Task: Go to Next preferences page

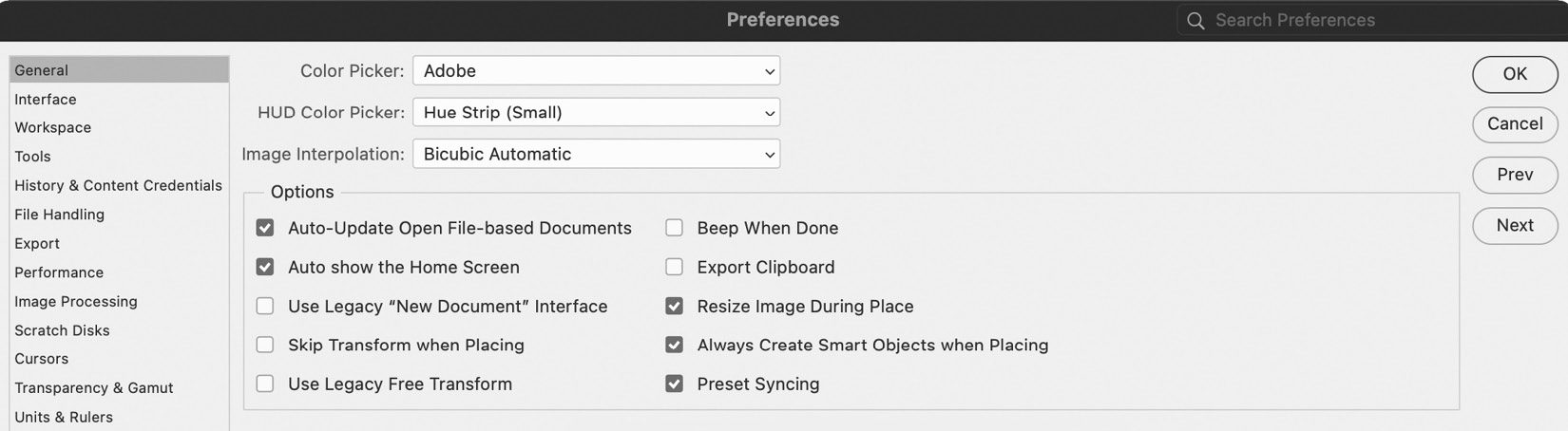Action: click(x=1515, y=226)
